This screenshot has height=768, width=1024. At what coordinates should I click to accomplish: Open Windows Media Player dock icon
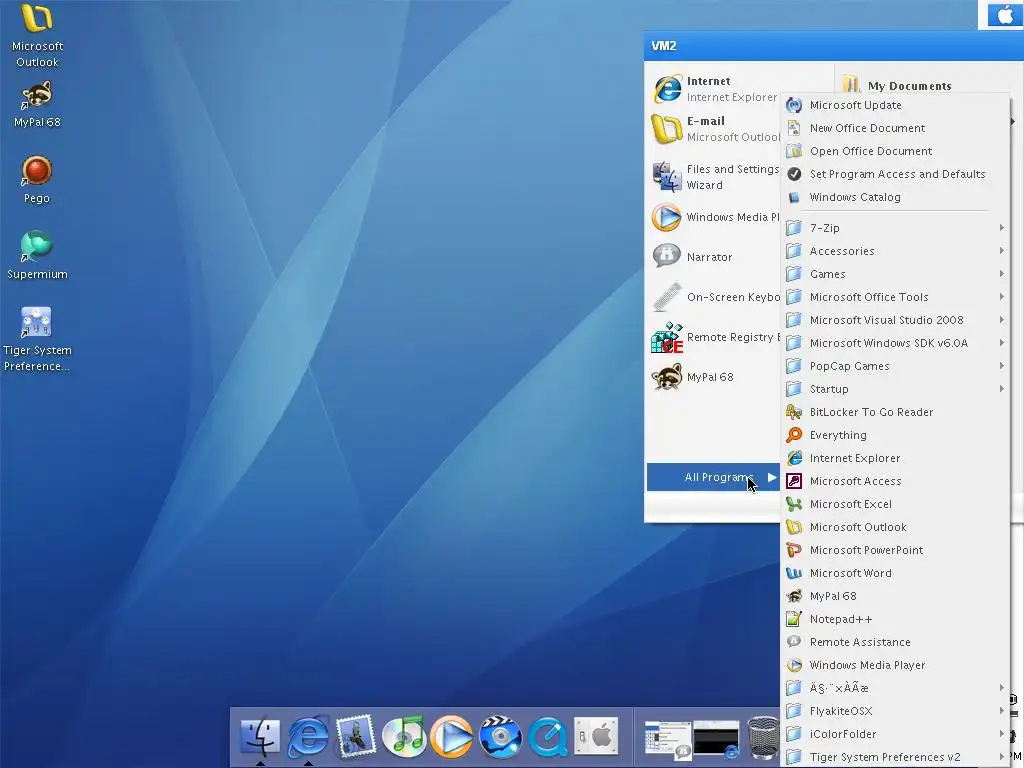tap(452, 737)
